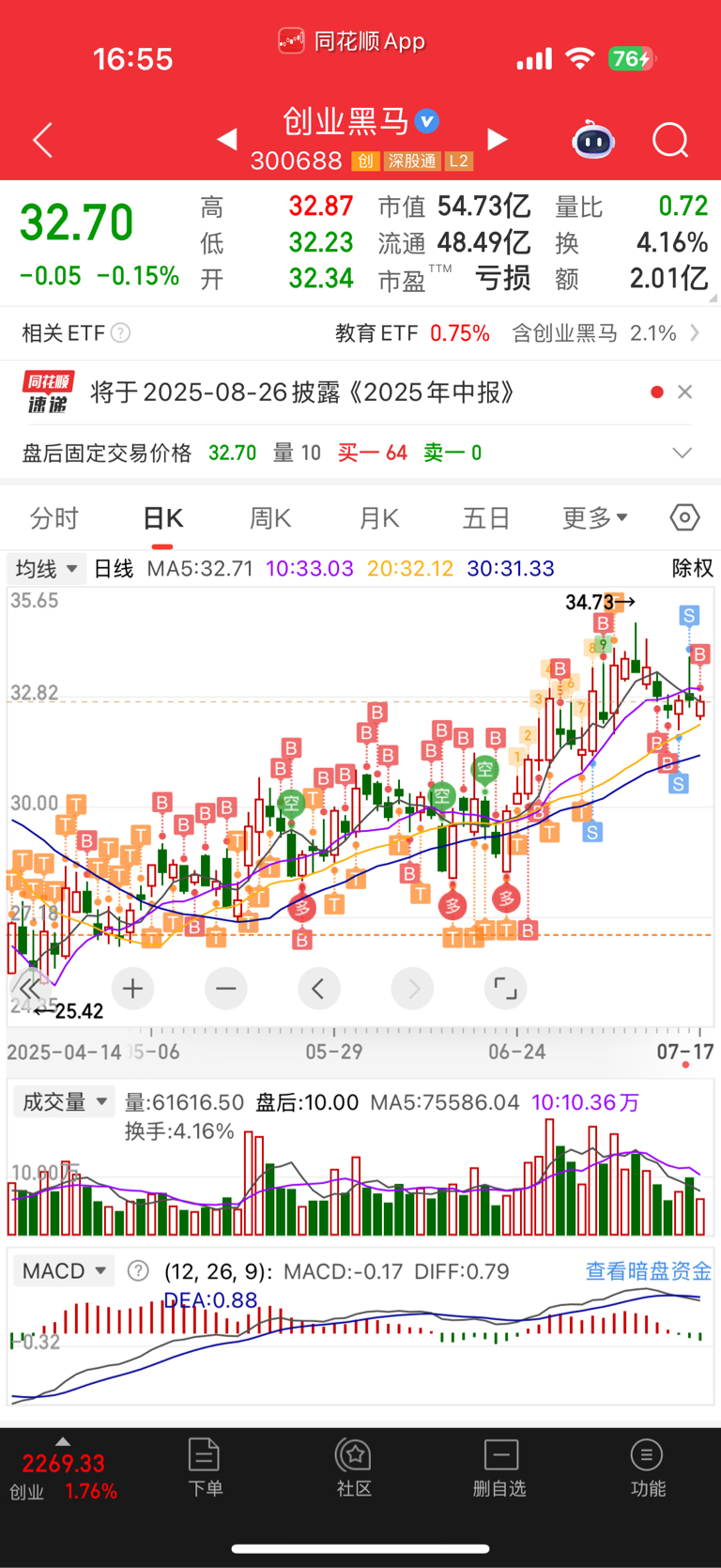Tap the 市值 54.73亿 value
721x1568 pixels.
pos(454,207)
